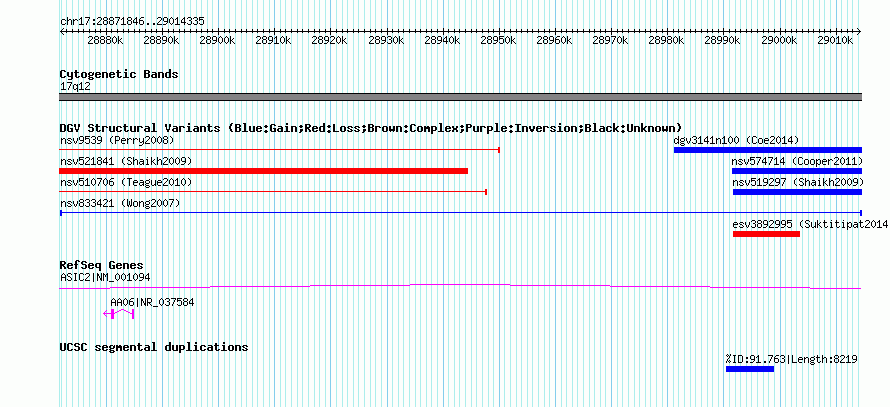890x407 pixels.
Task: Click the 28980k ruler position
Action: click(x=668, y=40)
